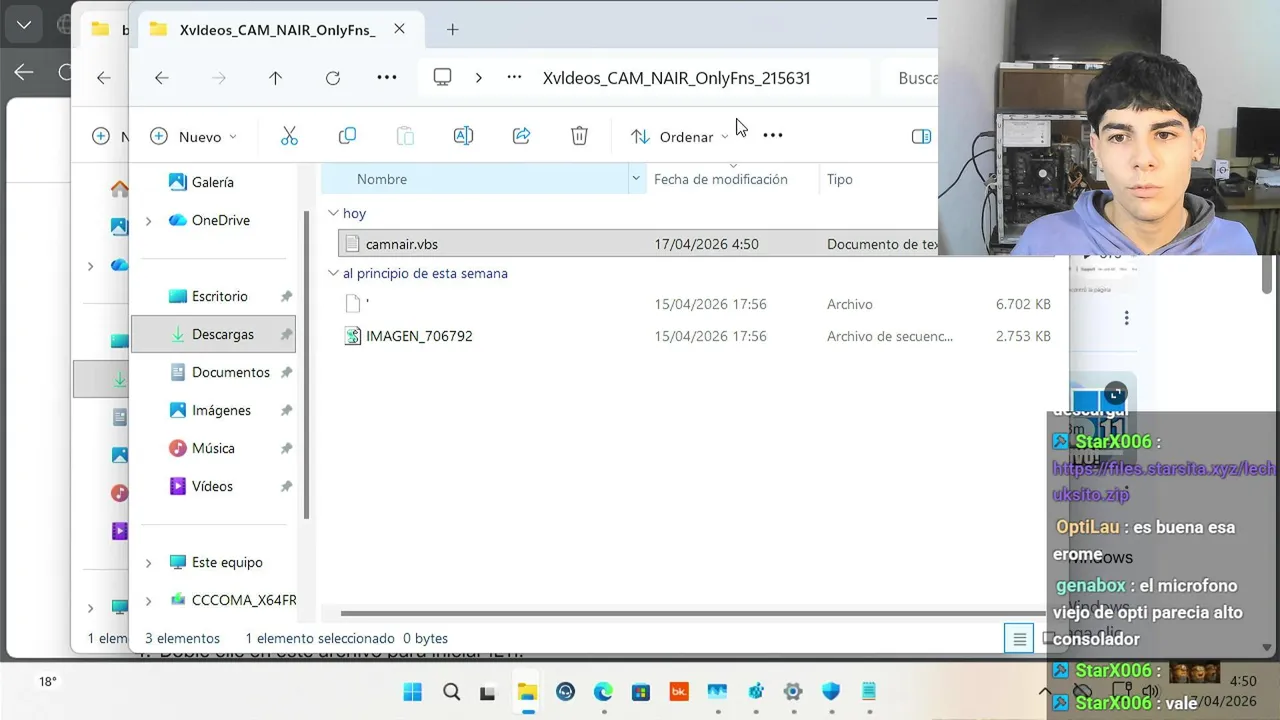Open Microsoft Edge from the taskbar
The height and width of the screenshot is (720, 1280).
603,692
